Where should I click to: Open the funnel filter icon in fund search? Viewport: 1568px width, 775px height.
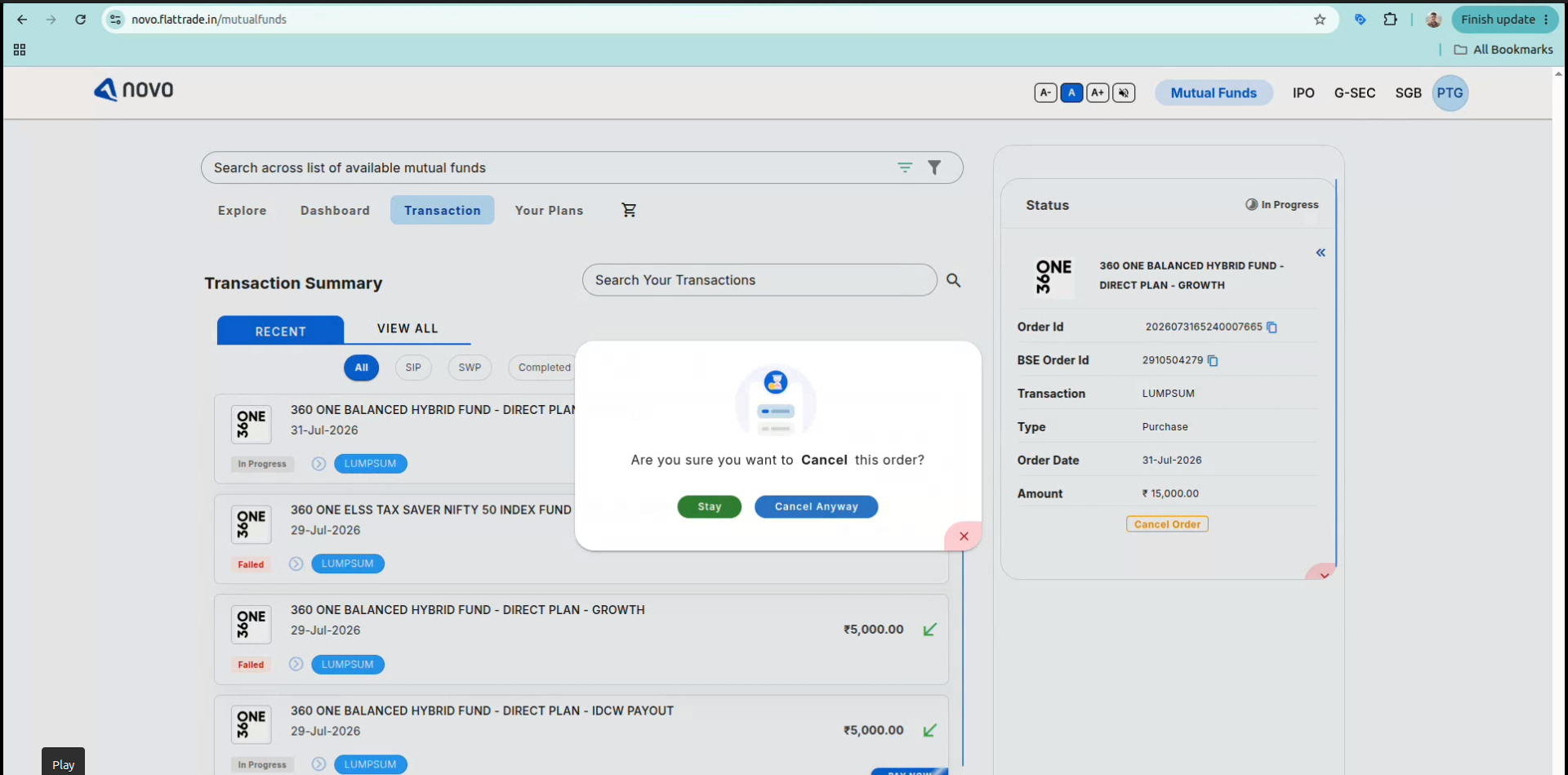point(934,167)
